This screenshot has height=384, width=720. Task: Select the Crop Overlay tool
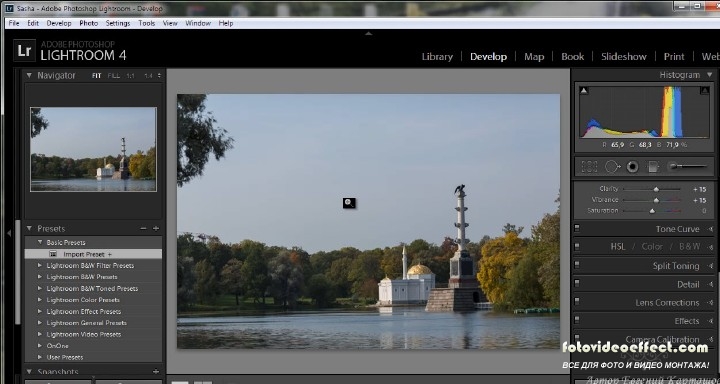pos(589,167)
